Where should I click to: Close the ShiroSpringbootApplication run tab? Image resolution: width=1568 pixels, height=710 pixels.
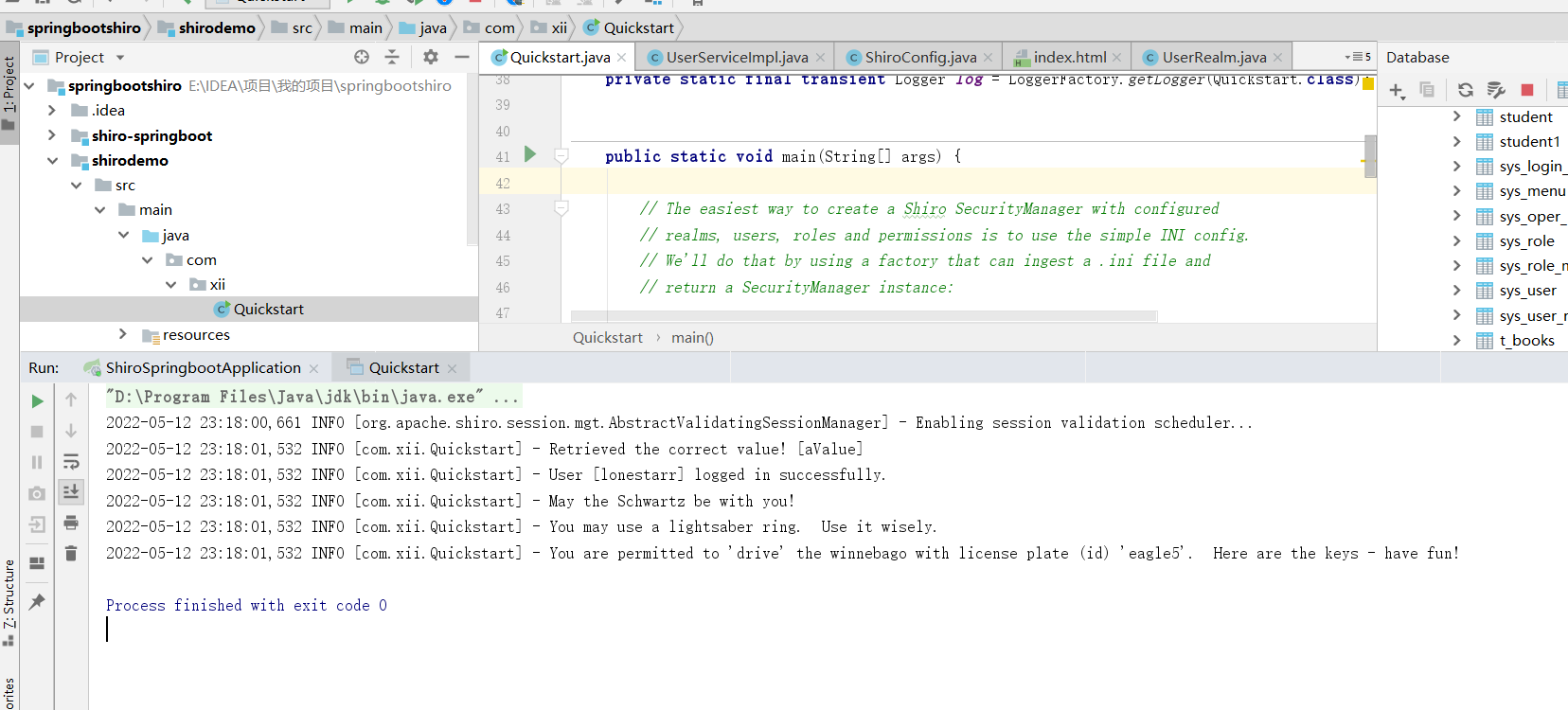(313, 368)
